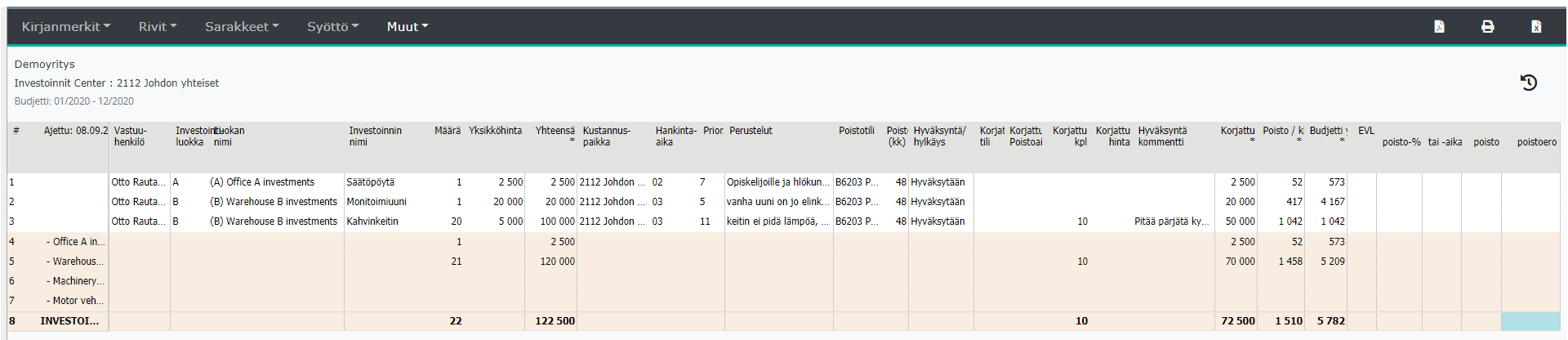The height and width of the screenshot is (340, 1568).
Task: Select the Monitoimiuuni investment name cell
Action: pos(376,202)
